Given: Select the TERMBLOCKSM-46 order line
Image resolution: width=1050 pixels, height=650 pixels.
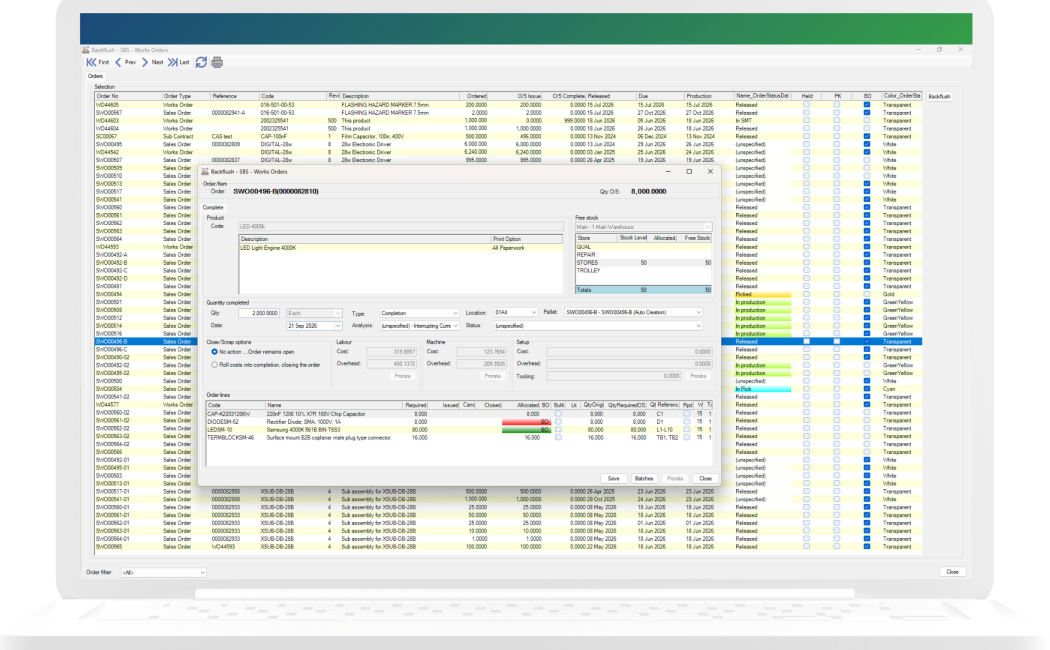Looking at the screenshot, I should [x=459, y=438].
